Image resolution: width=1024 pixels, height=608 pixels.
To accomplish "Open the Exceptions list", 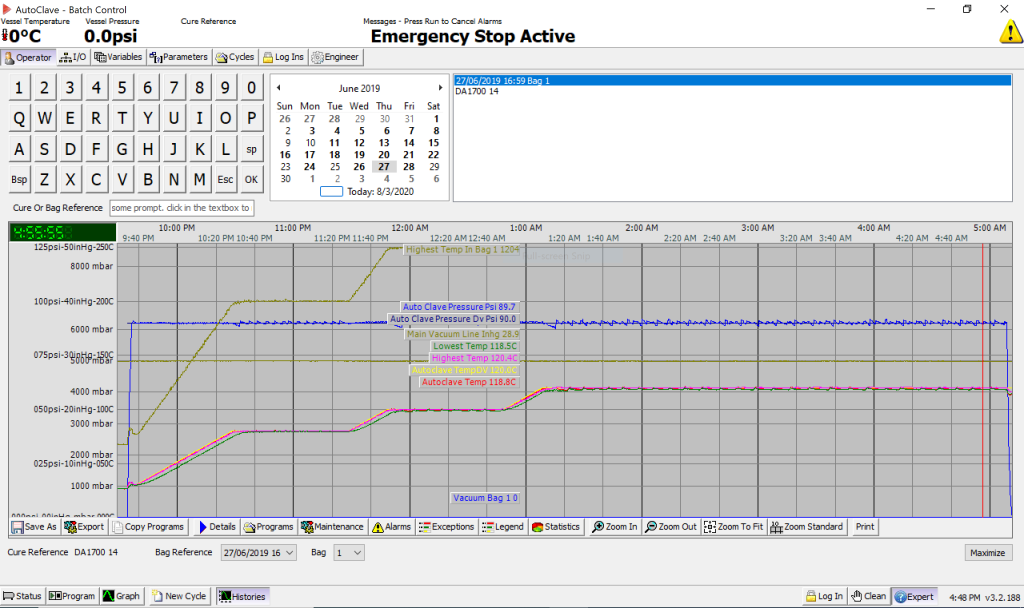I will (x=446, y=527).
